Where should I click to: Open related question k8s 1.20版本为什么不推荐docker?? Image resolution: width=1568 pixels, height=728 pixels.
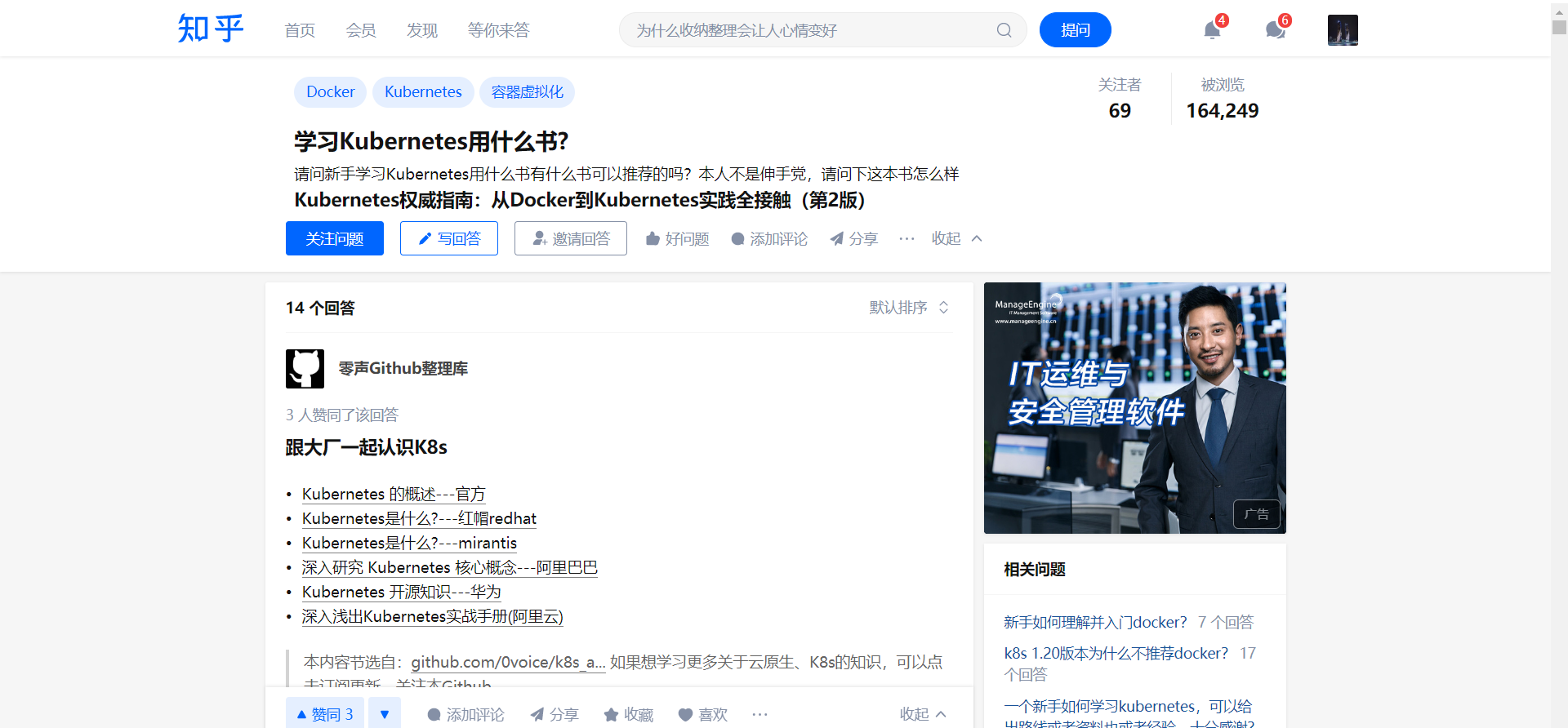click(x=1116, y=654)
